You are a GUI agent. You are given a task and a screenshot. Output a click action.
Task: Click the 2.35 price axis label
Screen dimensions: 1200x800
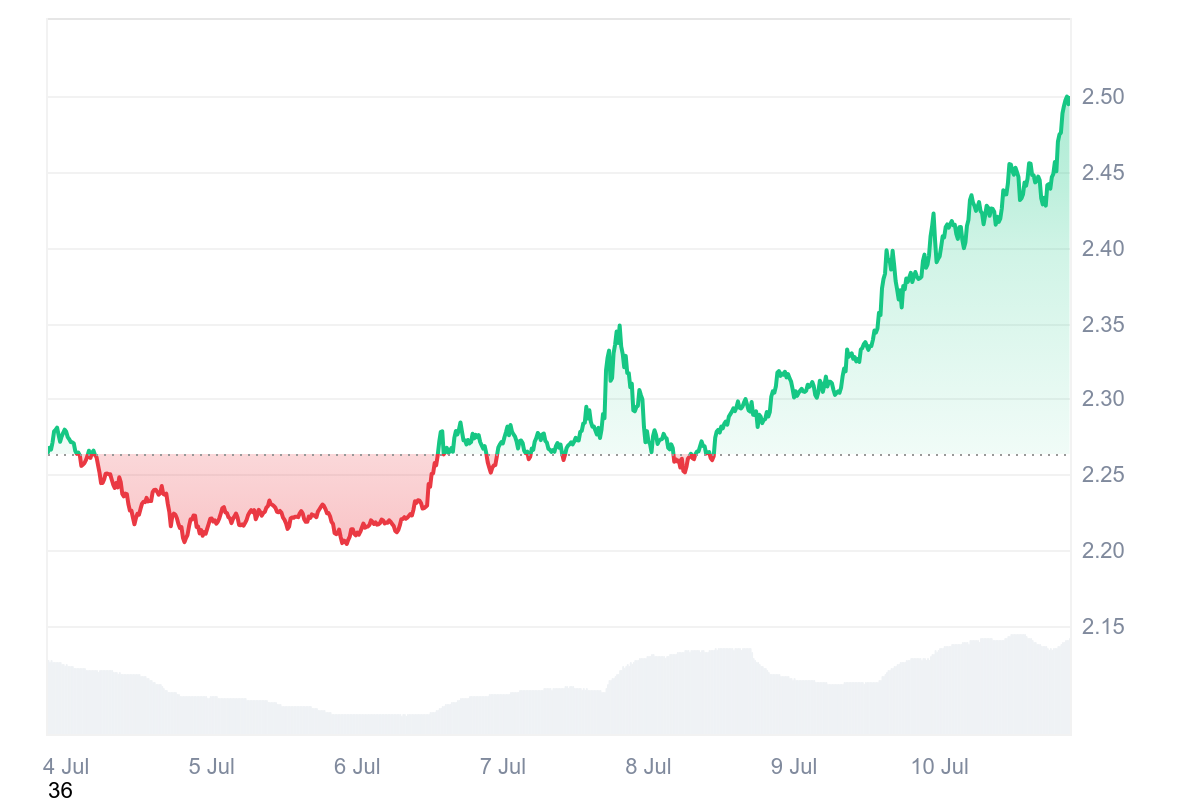[x=1102, y=325]
